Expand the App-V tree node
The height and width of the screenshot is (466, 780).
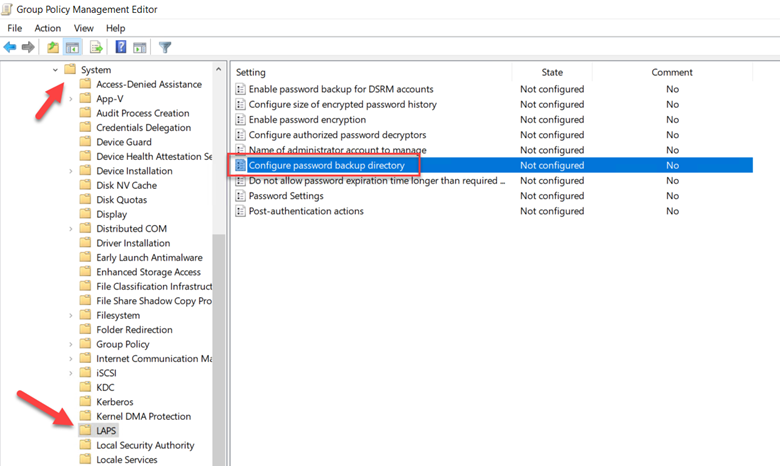pos(71,98)
